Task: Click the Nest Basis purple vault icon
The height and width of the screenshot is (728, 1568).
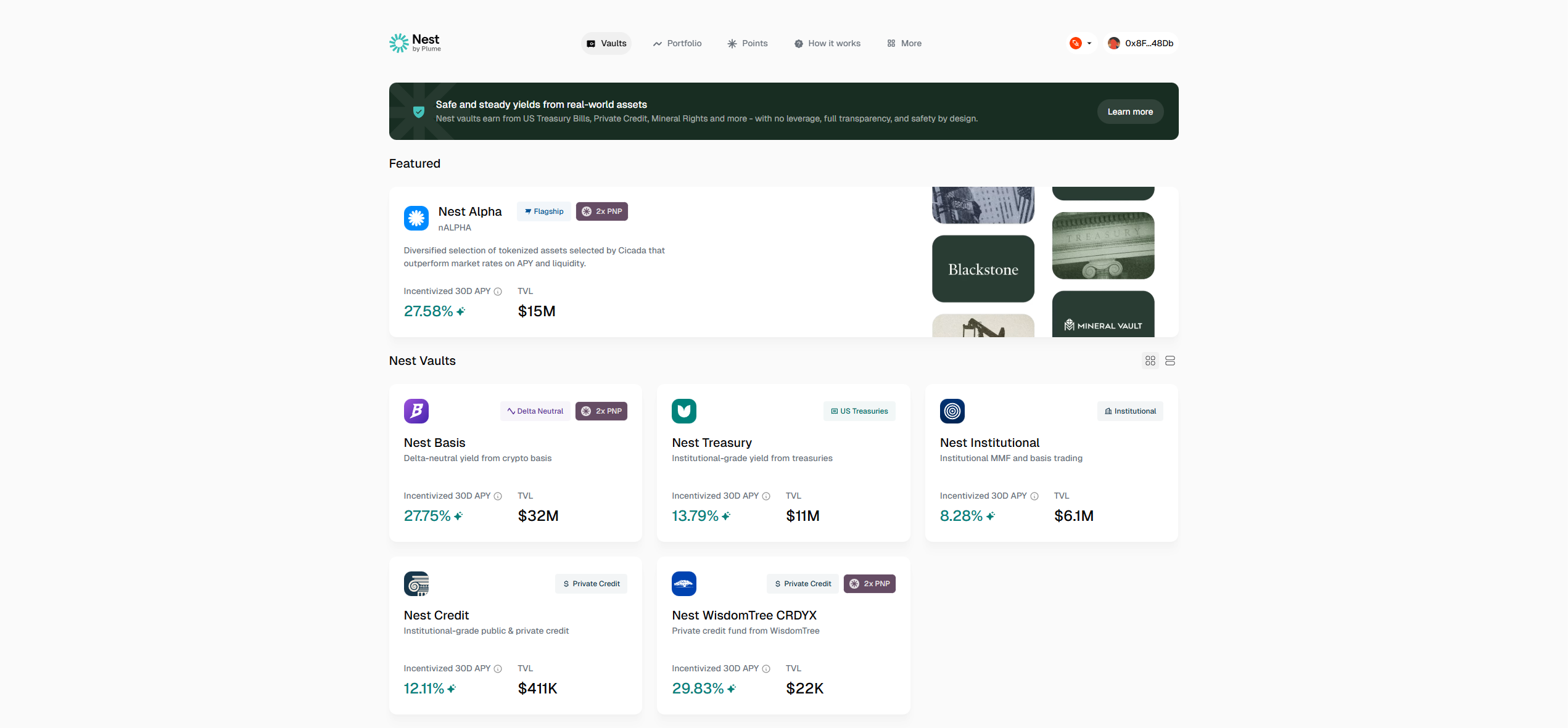Action: (416, 411)
